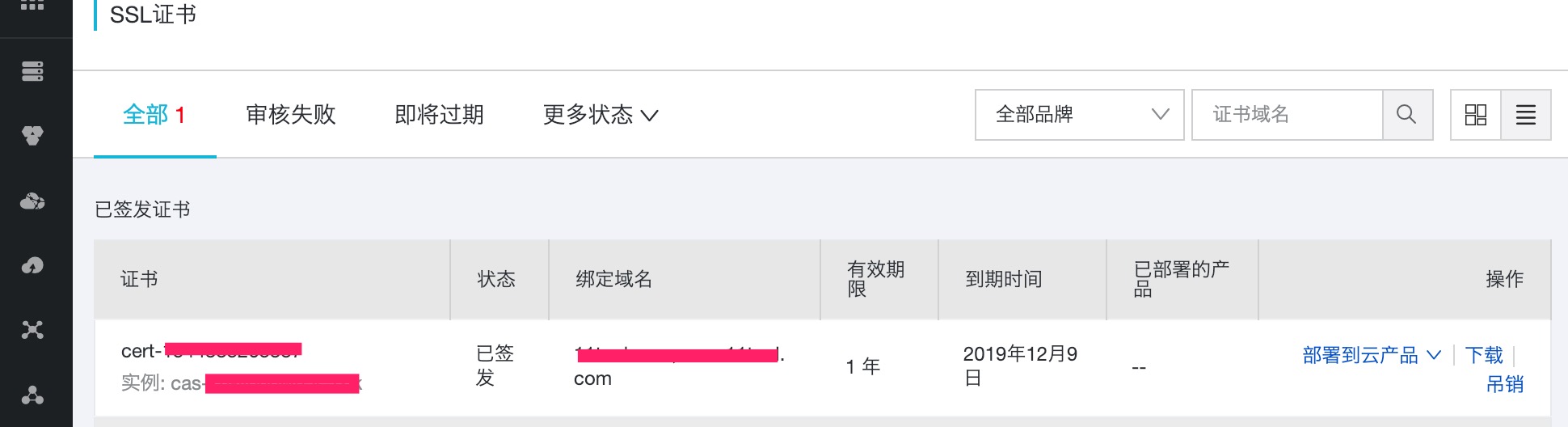1568x427 pixels.
Task: Switch to list view layout
Action: pos(1526,115)
